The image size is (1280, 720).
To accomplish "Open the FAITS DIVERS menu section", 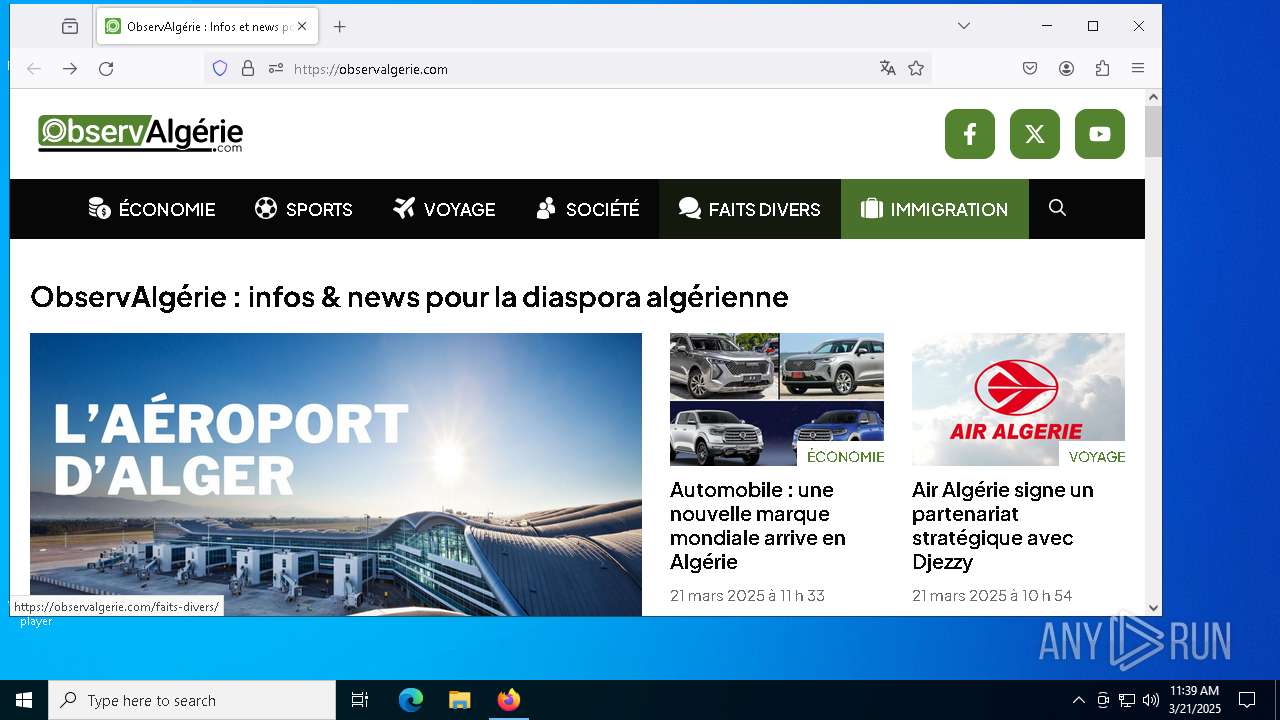I will pyautogui.click(x=750, y=209).
